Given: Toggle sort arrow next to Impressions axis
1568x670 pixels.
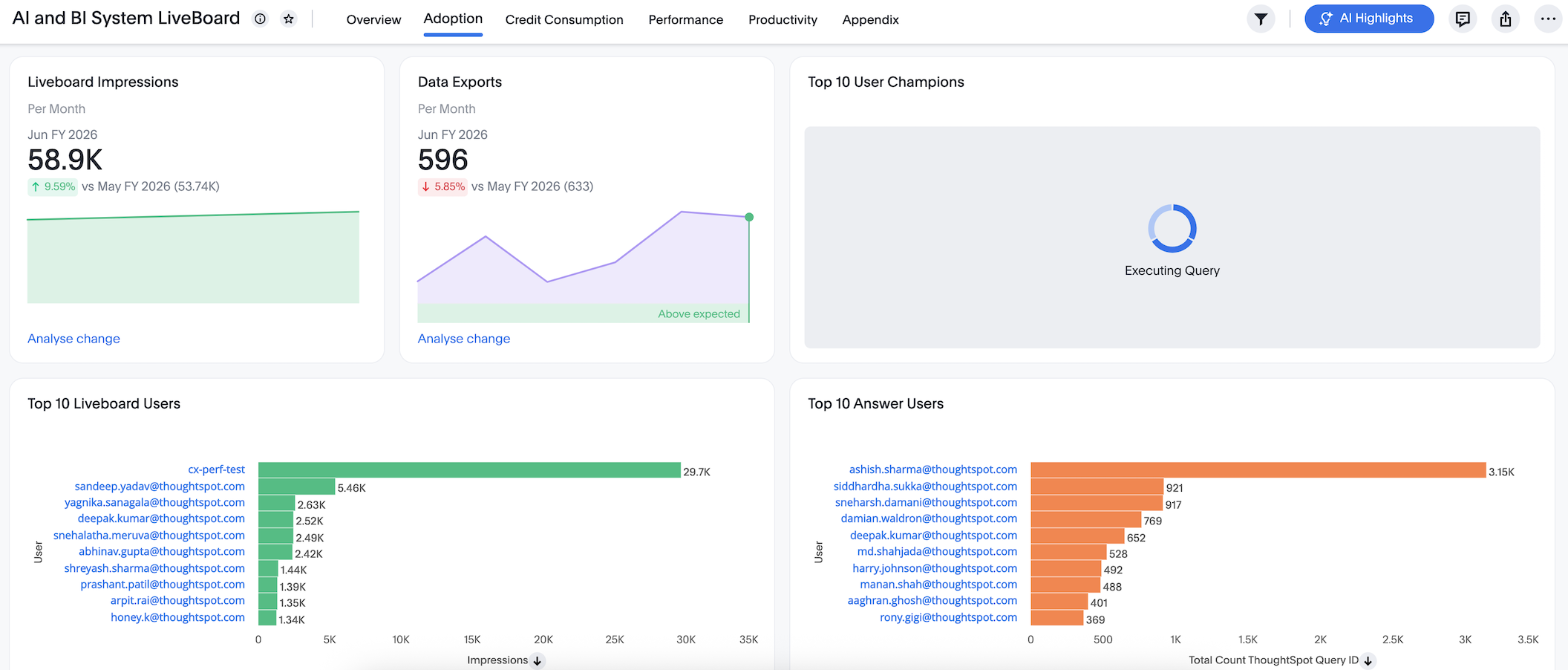Looking at the screenshot, I should click(x=538, y=660).
